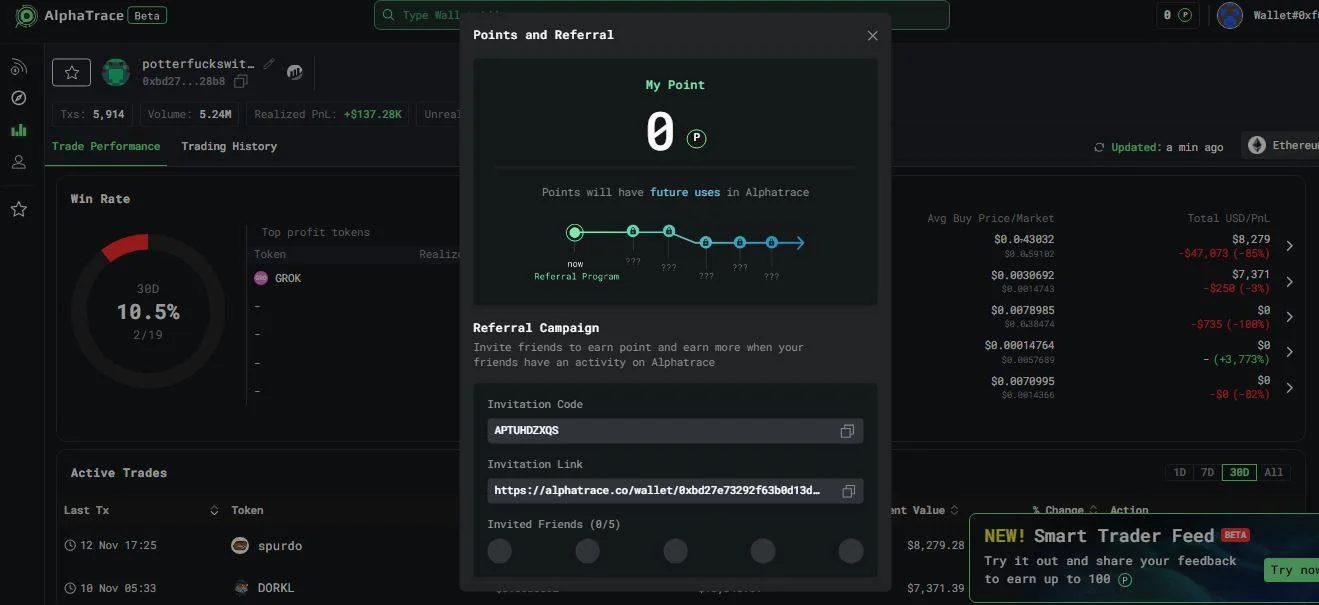The width and height of the screenshot is (1319, 605).
Task: Click the Invitation Link URL field
Action: click(x=675, y=491)
